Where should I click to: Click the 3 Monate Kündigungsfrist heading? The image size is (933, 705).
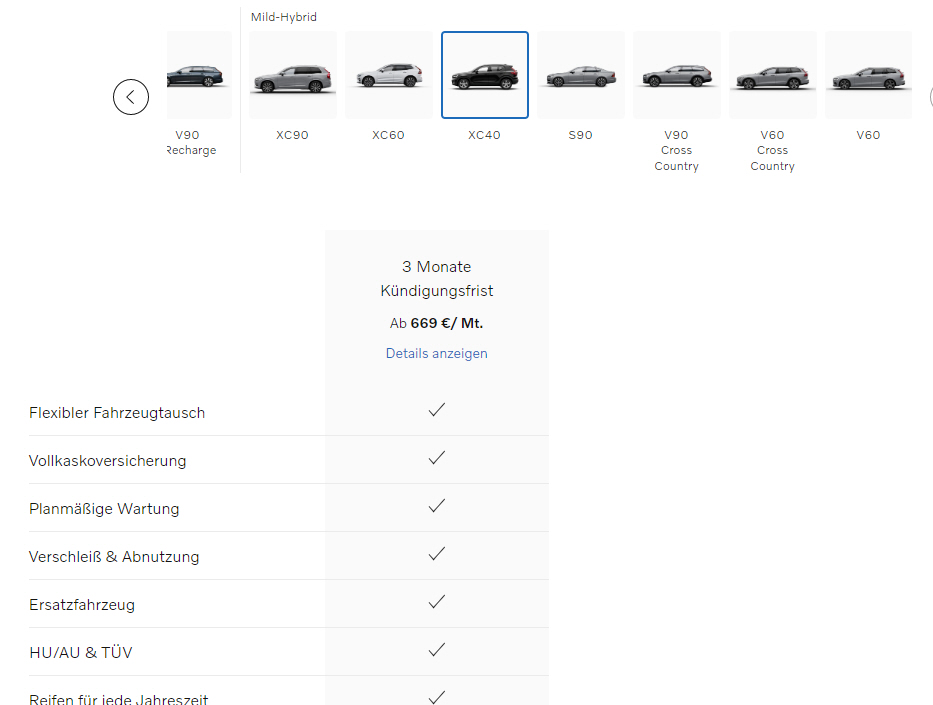pyautogui.click(x=437, y=278)
